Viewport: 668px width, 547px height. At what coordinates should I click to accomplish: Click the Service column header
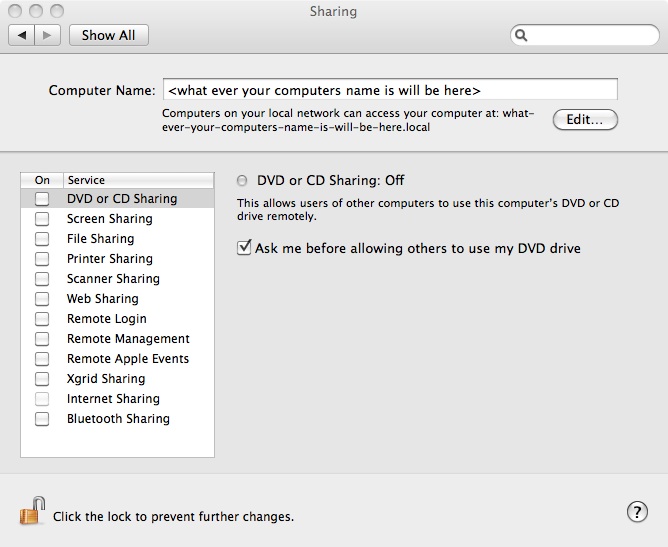136,180
